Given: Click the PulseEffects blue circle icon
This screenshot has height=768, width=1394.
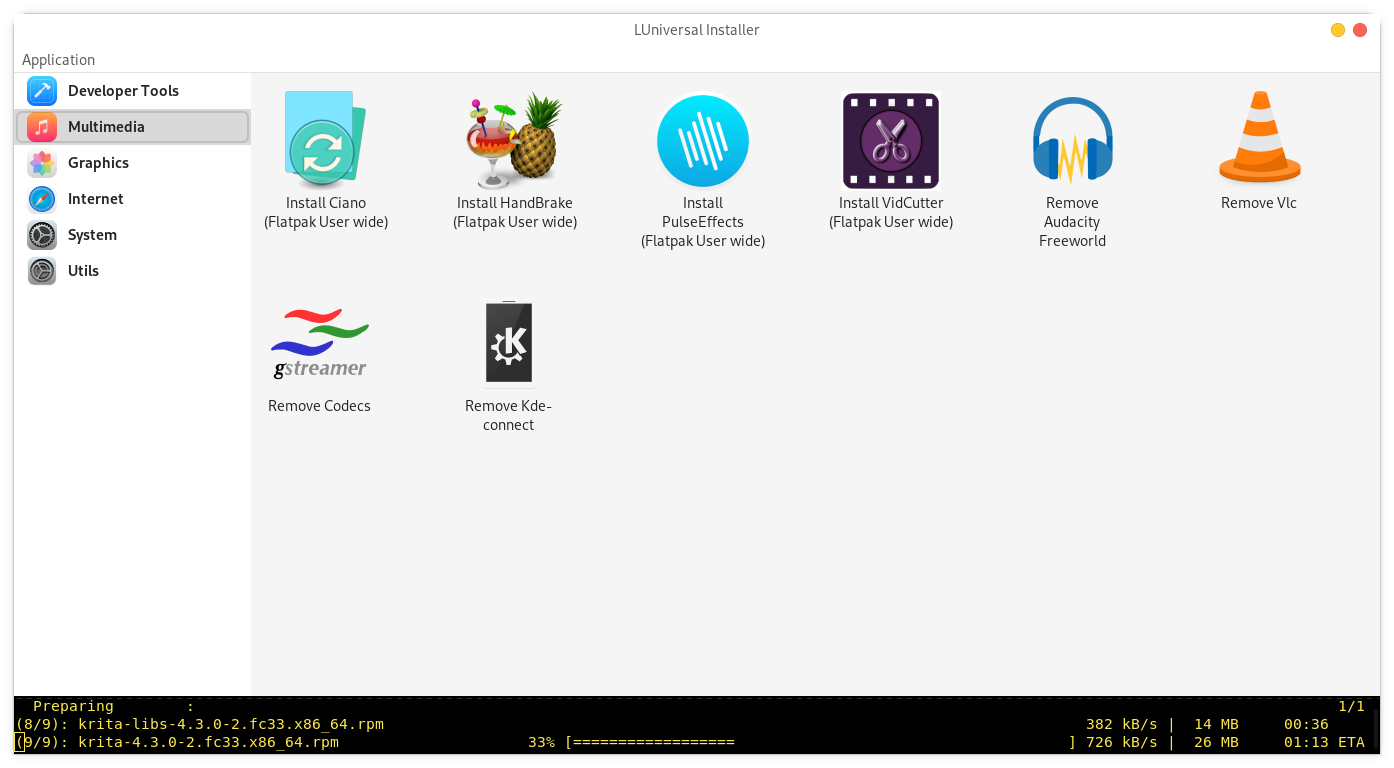Looking at the screenshot, I should tap(703, 141).
